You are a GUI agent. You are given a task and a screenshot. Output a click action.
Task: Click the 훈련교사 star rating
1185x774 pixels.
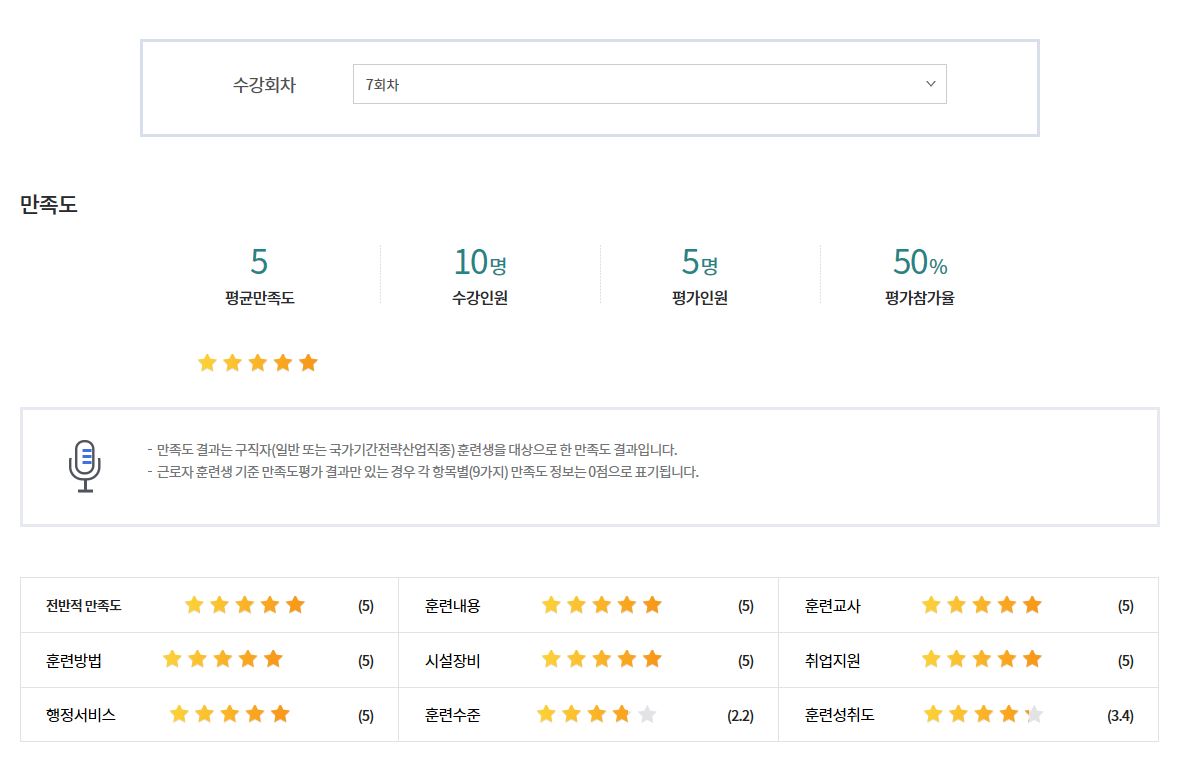pyautogui.click(x=982, y=605)
